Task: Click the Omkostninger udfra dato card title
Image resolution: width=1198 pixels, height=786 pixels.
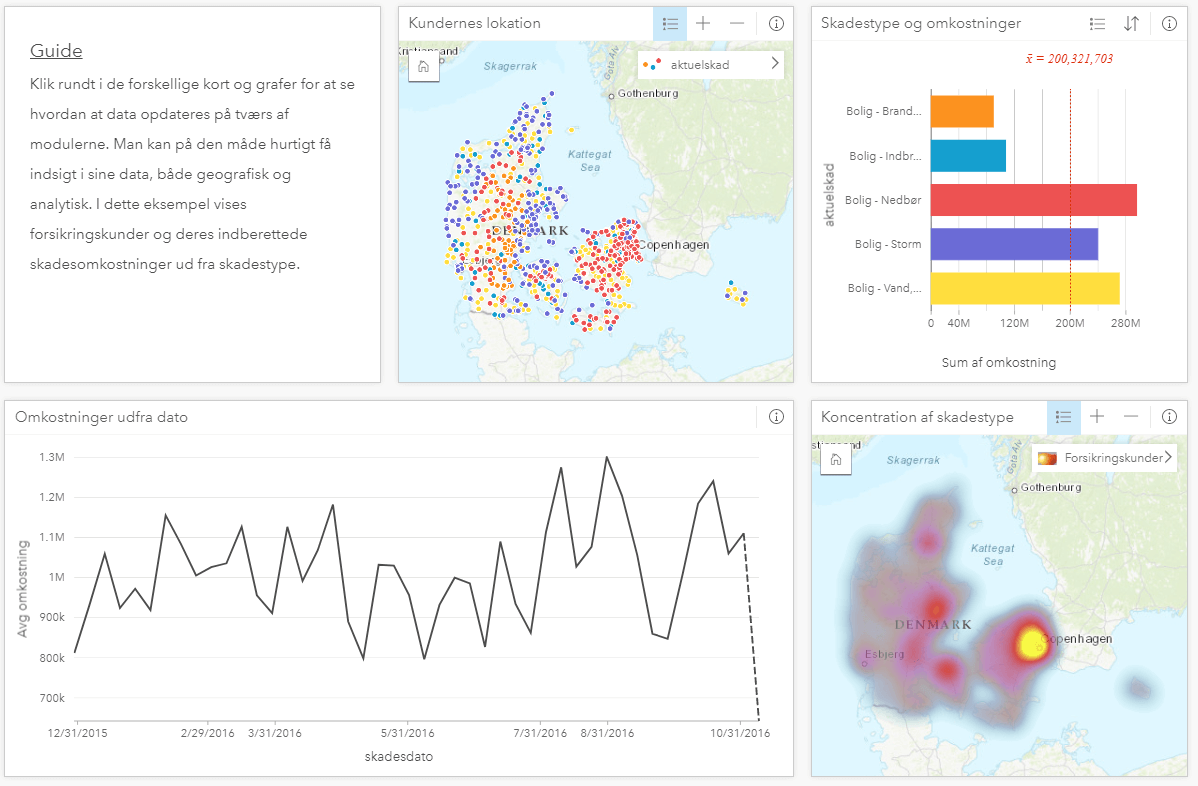Action: tap(102, 417)
